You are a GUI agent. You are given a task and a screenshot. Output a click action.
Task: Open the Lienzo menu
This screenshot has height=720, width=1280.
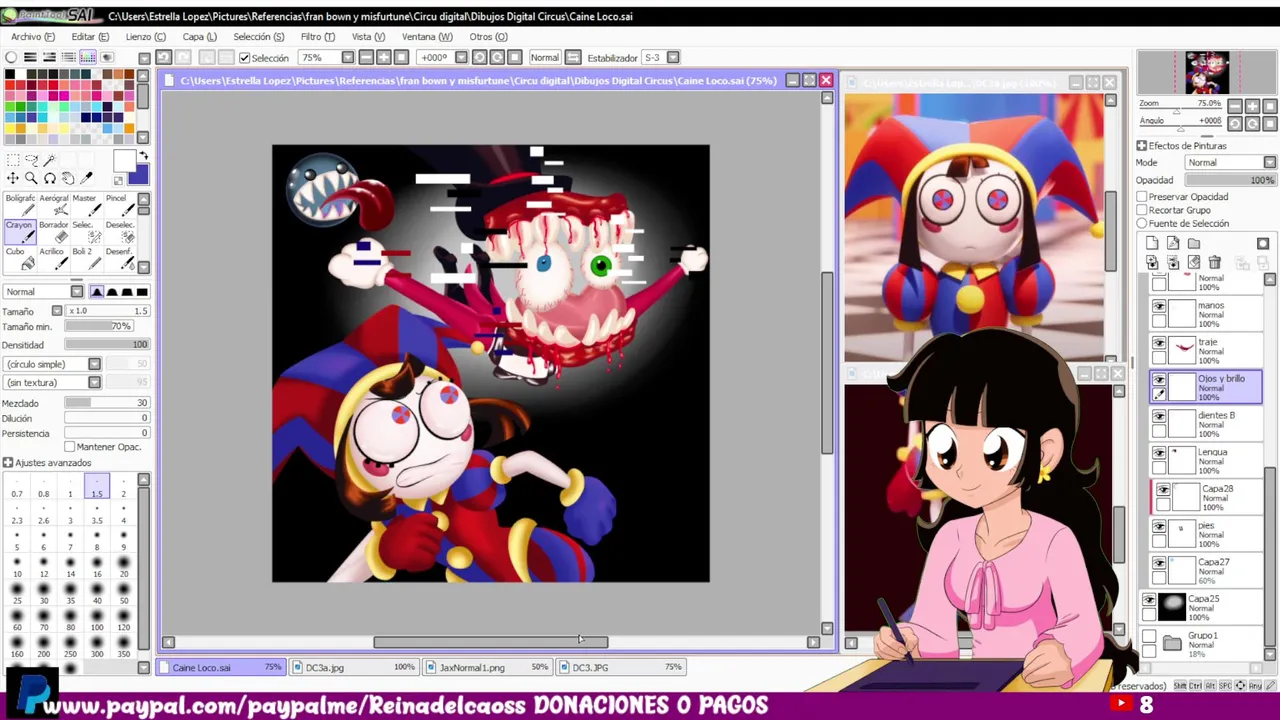point(145,37)
